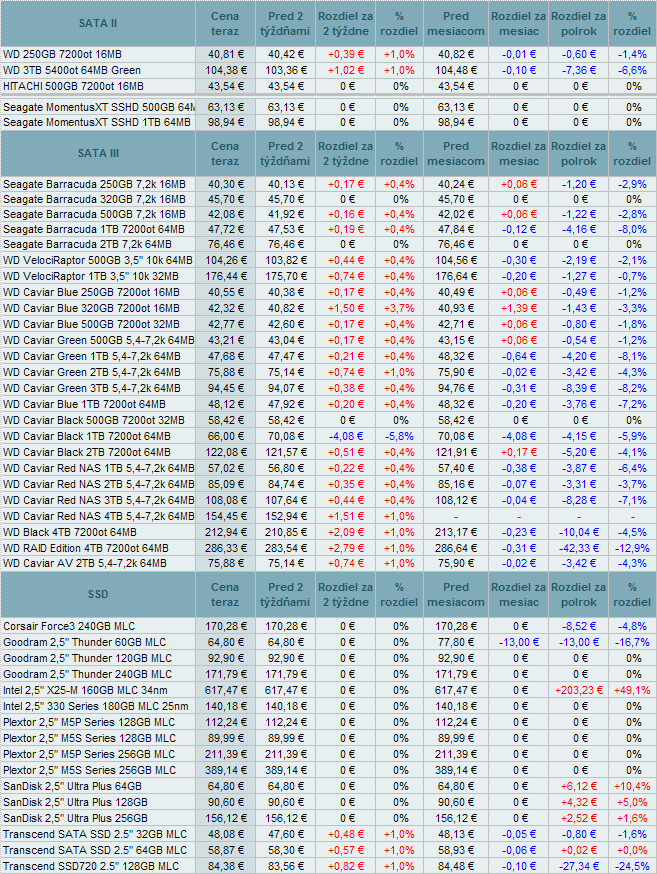Screen dimensions: 657x874
Task: Click the 104,38 € current price cell
Action: pos(225,70)
